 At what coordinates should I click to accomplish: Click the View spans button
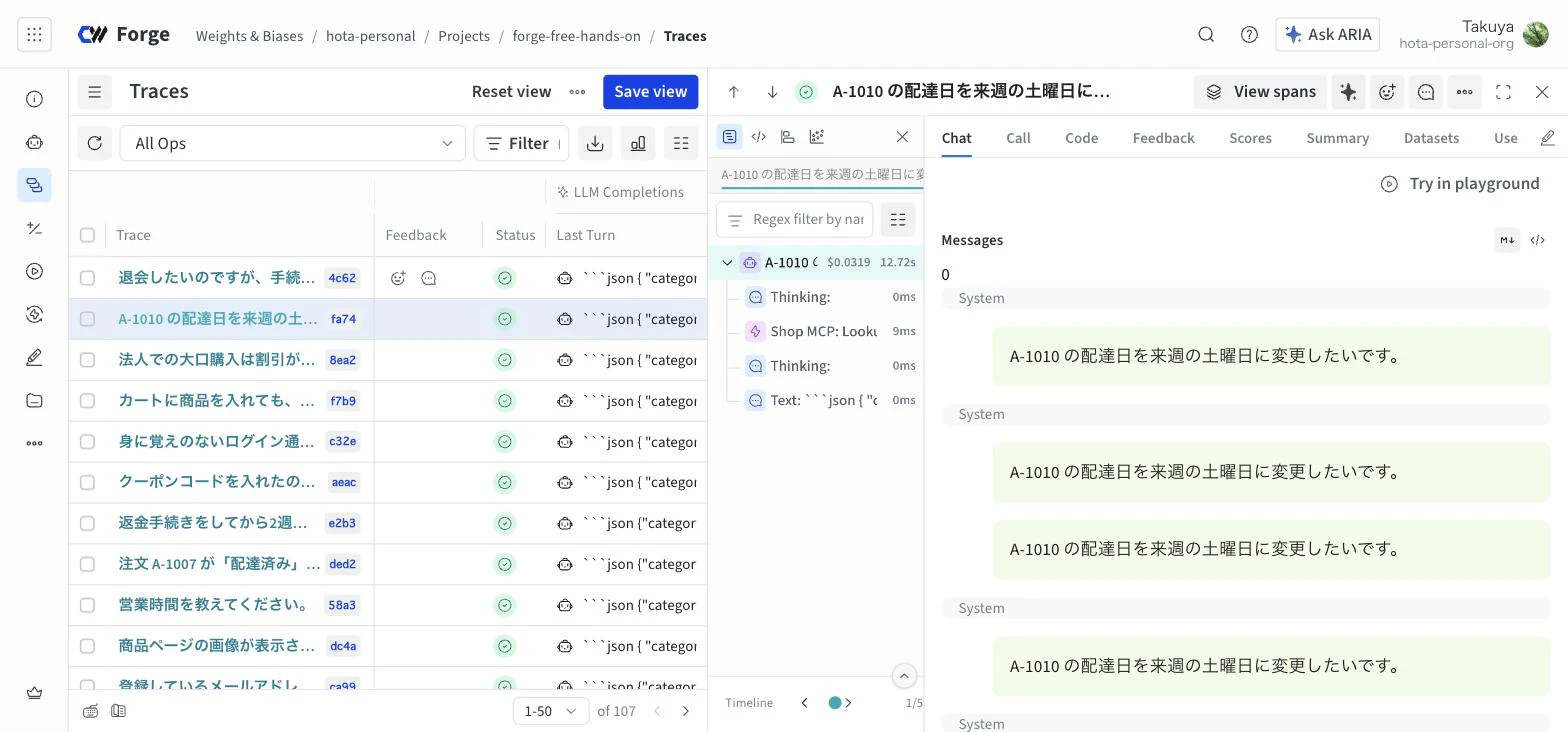tap(1260, 92)
